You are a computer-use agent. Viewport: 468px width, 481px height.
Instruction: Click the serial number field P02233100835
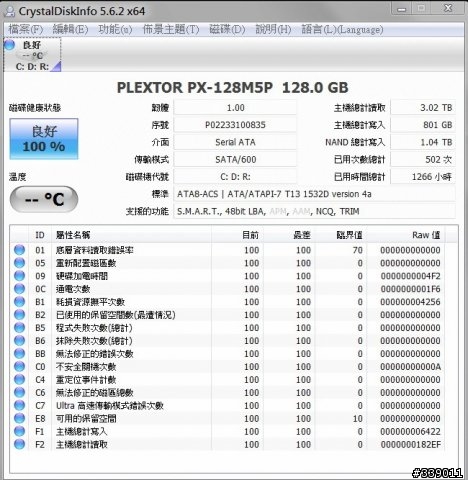point(235,125)
